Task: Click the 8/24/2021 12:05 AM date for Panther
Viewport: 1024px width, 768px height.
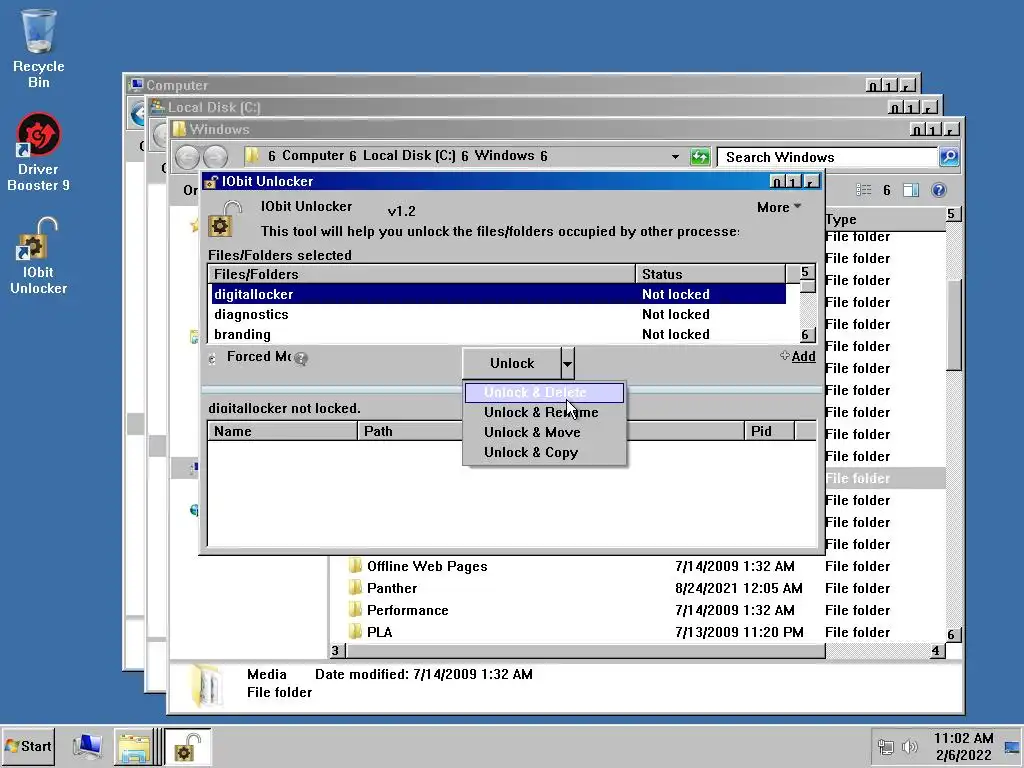Action: (739, 588)
